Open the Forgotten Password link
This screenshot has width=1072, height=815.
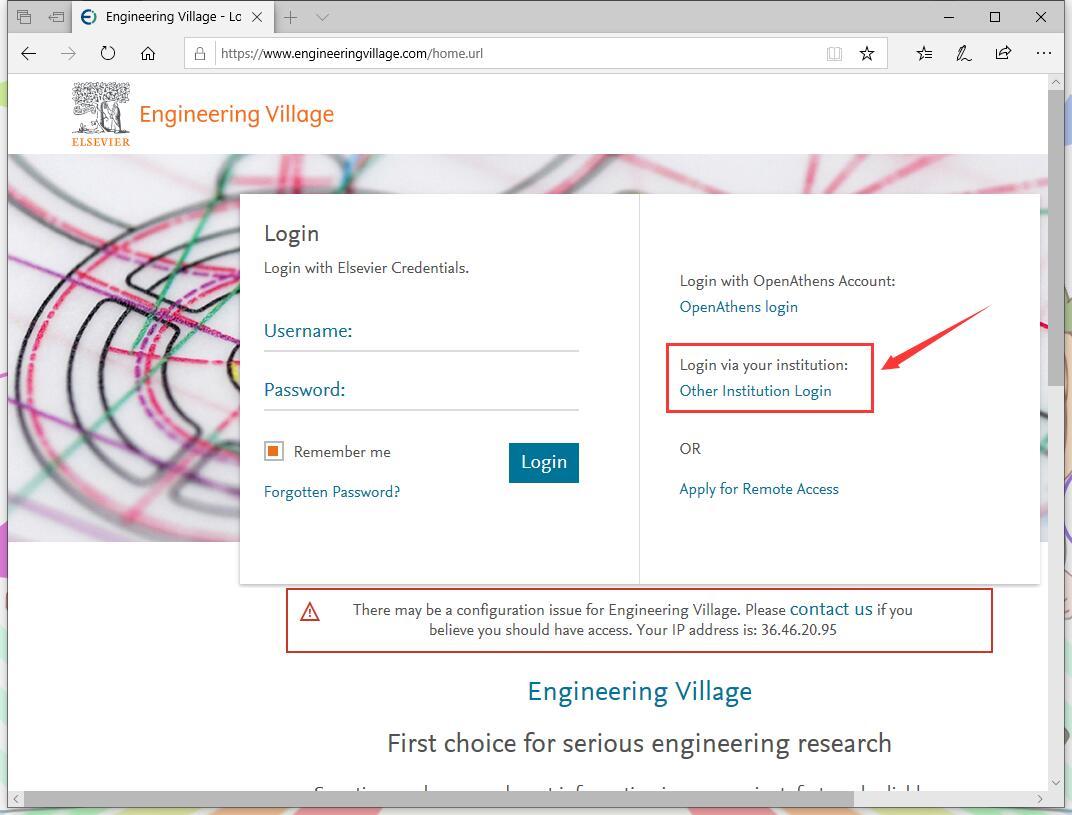point(332,492)
